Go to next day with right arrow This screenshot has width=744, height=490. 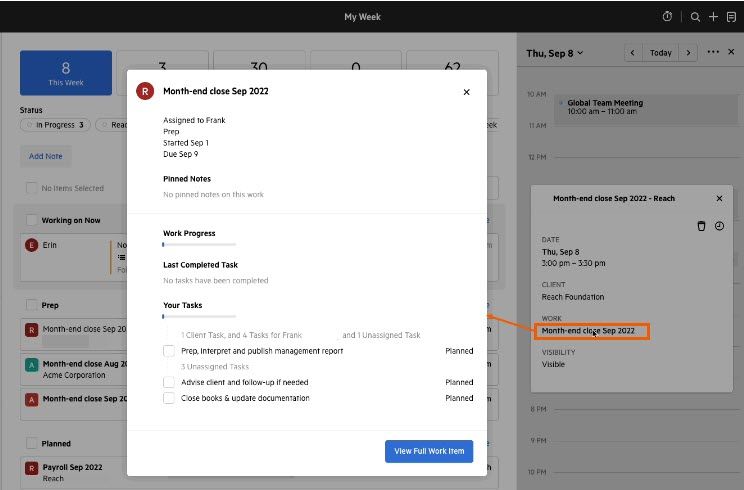point(687,52)
